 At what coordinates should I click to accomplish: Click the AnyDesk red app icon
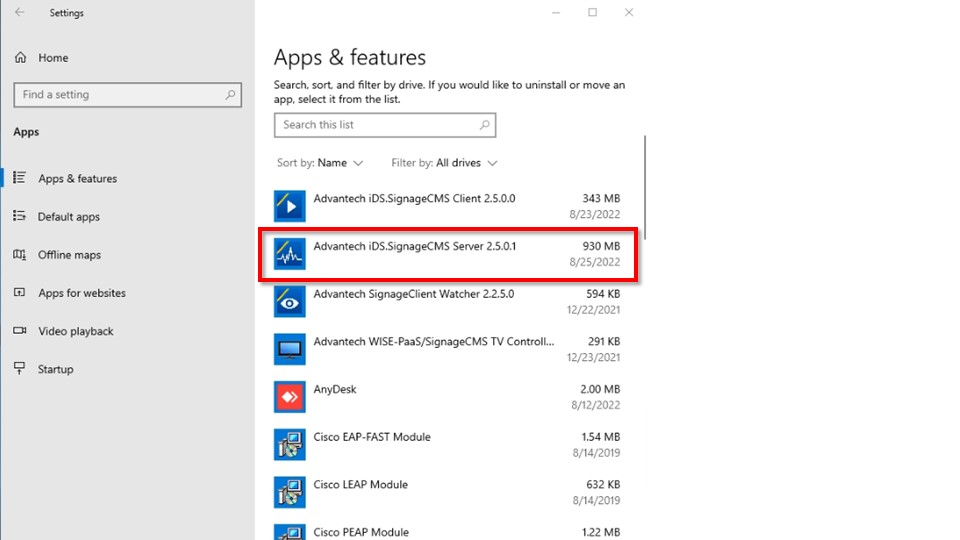click(290, 397)
